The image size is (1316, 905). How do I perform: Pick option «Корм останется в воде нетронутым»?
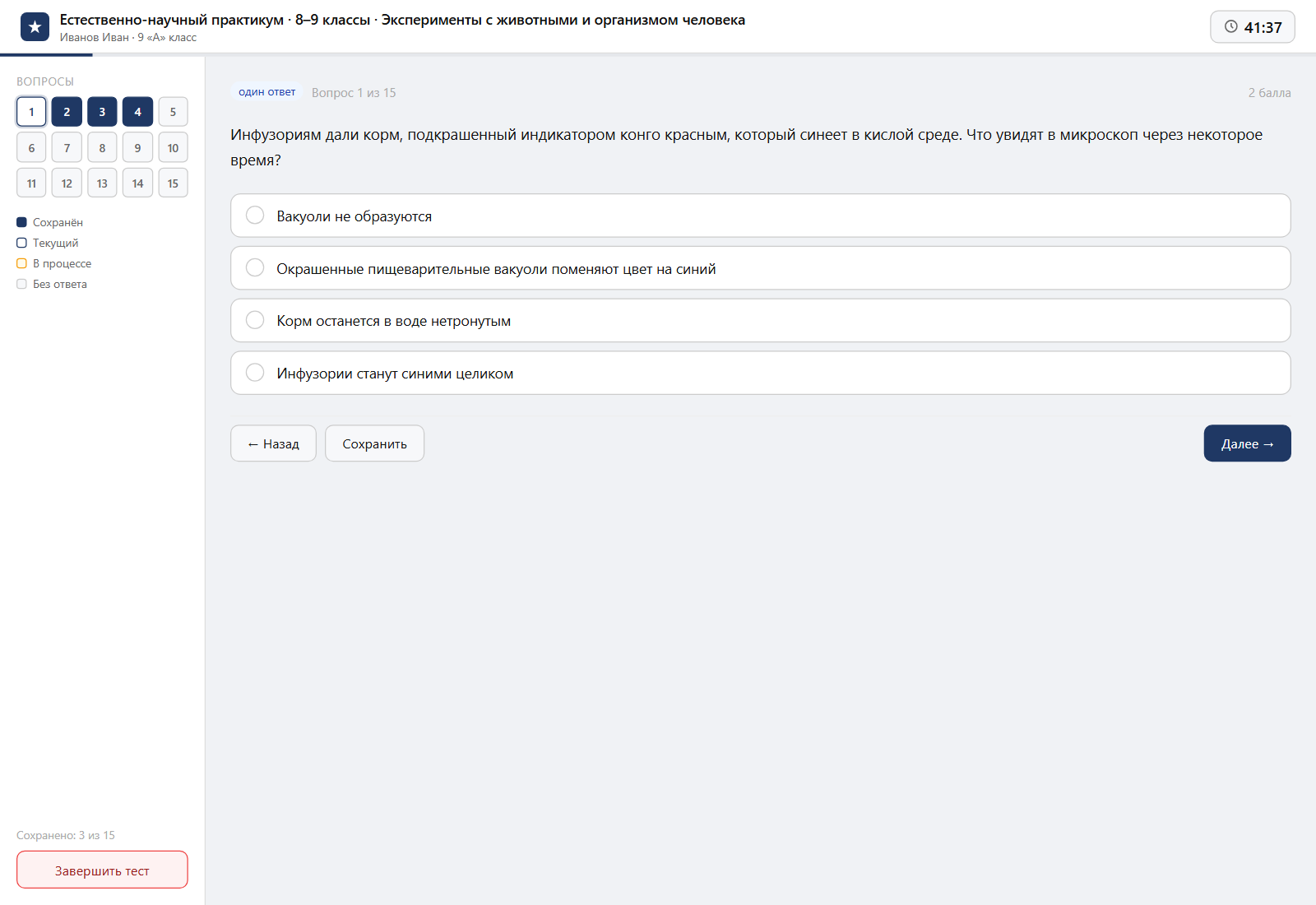(761, 321)
